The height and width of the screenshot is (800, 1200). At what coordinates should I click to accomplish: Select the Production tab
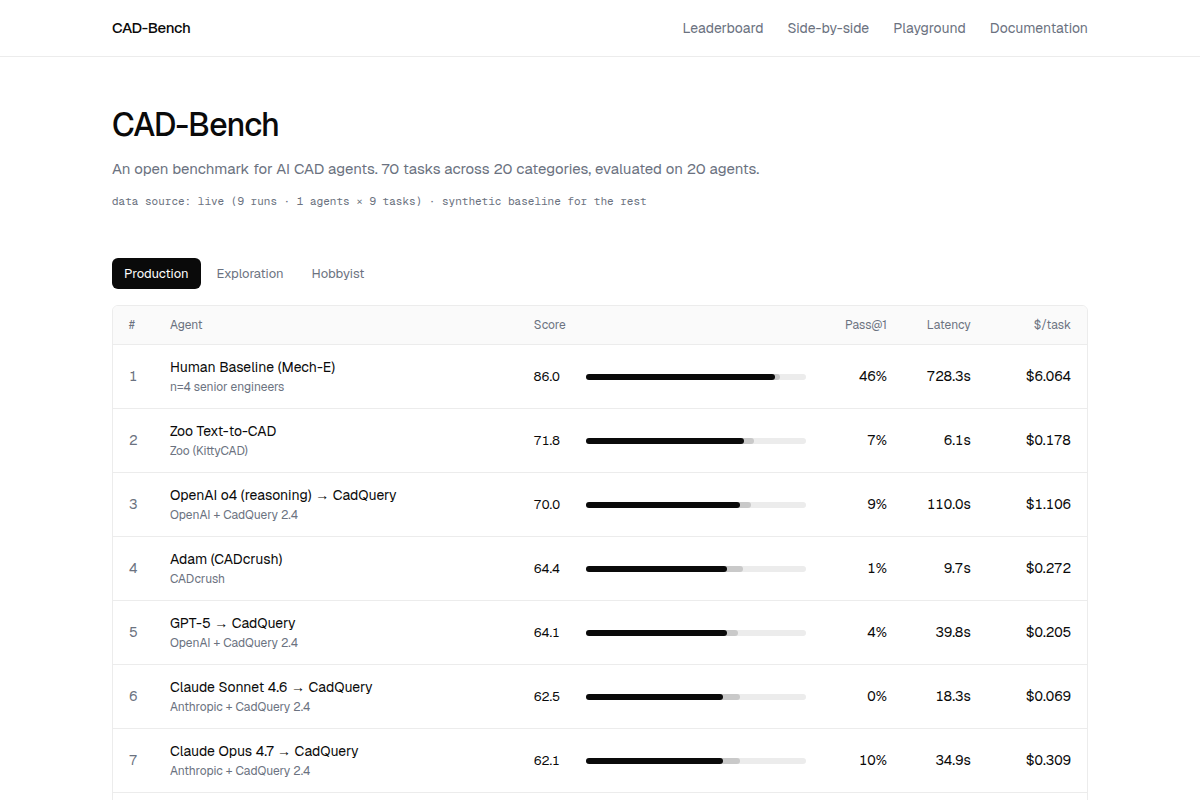coord(156,273)
